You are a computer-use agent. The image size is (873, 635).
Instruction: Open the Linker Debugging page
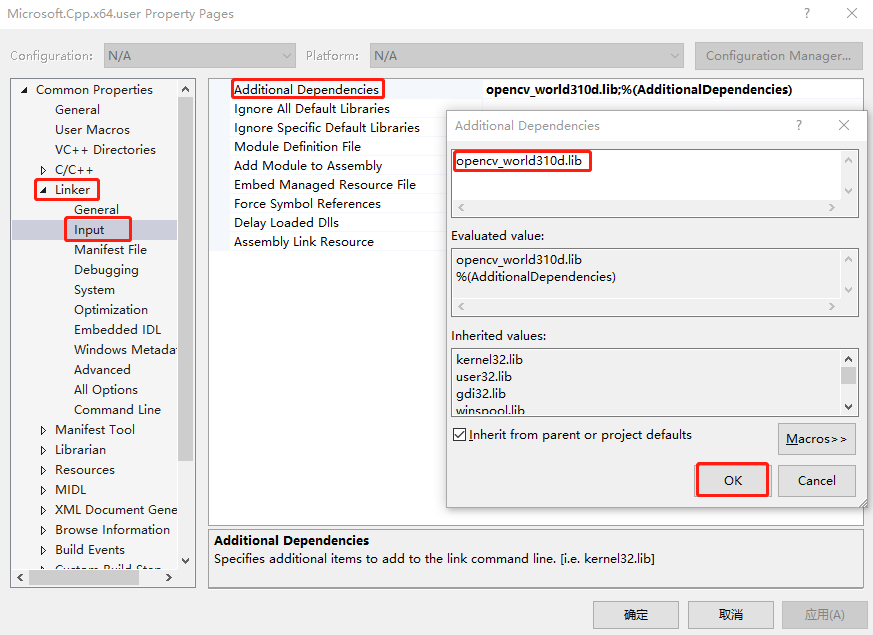[106, 270]
